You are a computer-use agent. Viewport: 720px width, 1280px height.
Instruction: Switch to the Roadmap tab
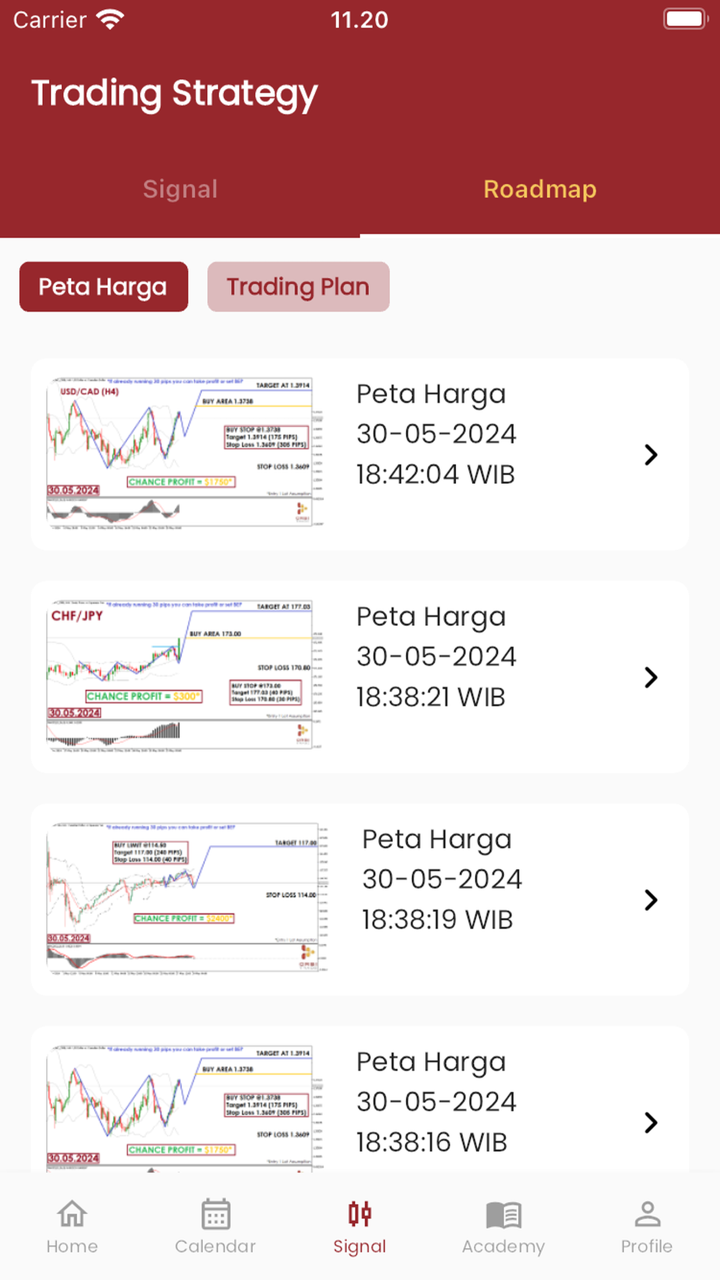540,189
